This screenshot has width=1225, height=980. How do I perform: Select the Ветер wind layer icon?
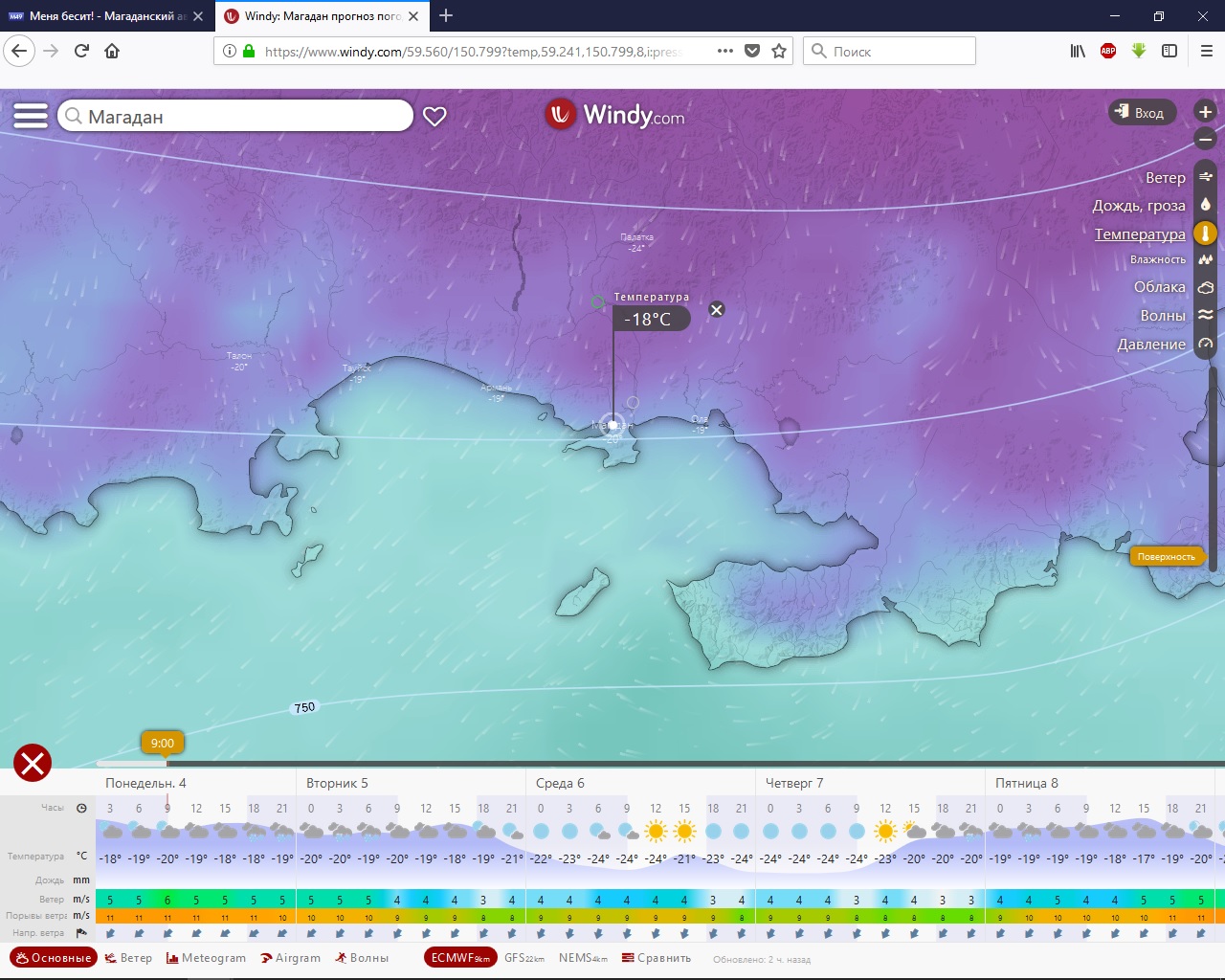point(1205,177)
